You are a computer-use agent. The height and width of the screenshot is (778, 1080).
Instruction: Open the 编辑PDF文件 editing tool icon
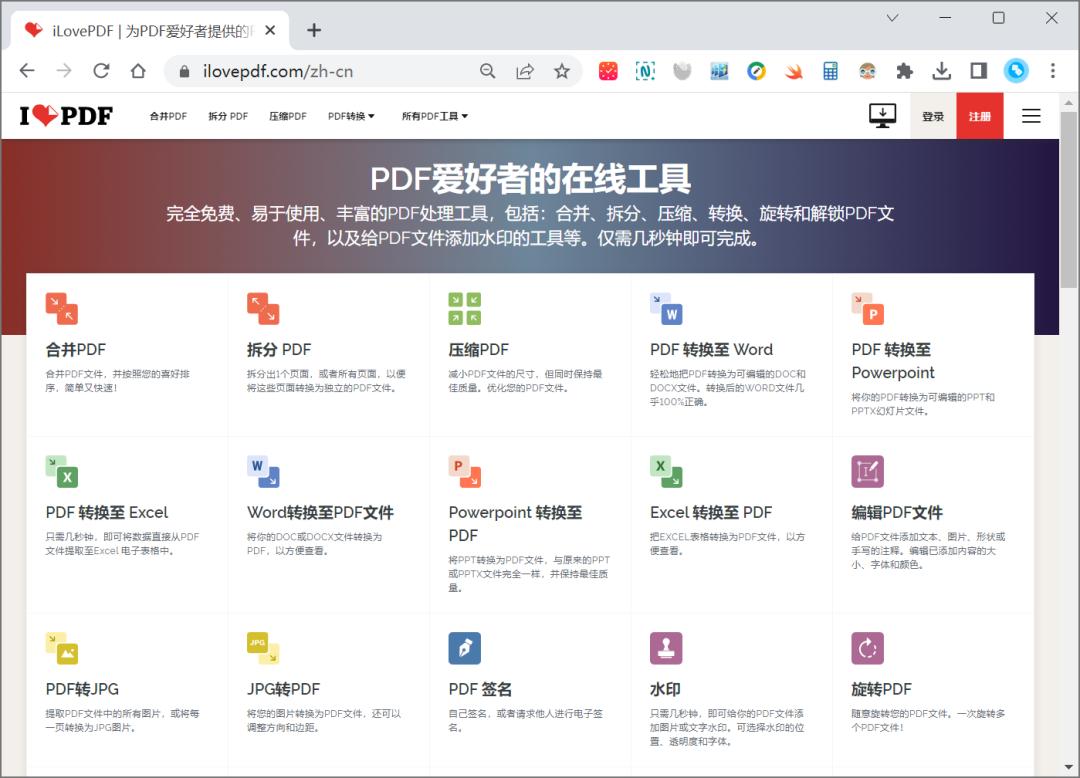coord(867,470)
